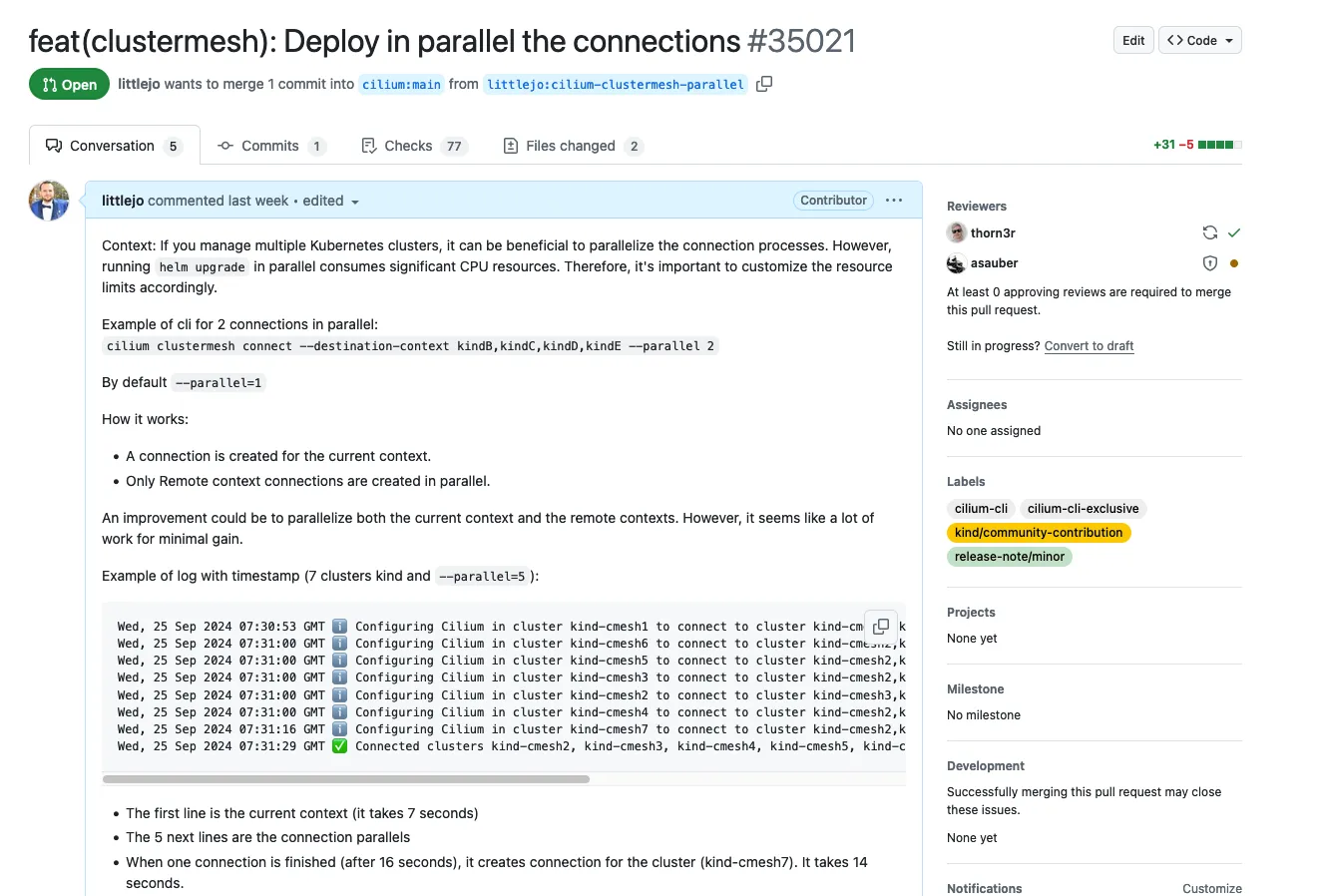Open the cilium:main base branch link

[401, 85]
